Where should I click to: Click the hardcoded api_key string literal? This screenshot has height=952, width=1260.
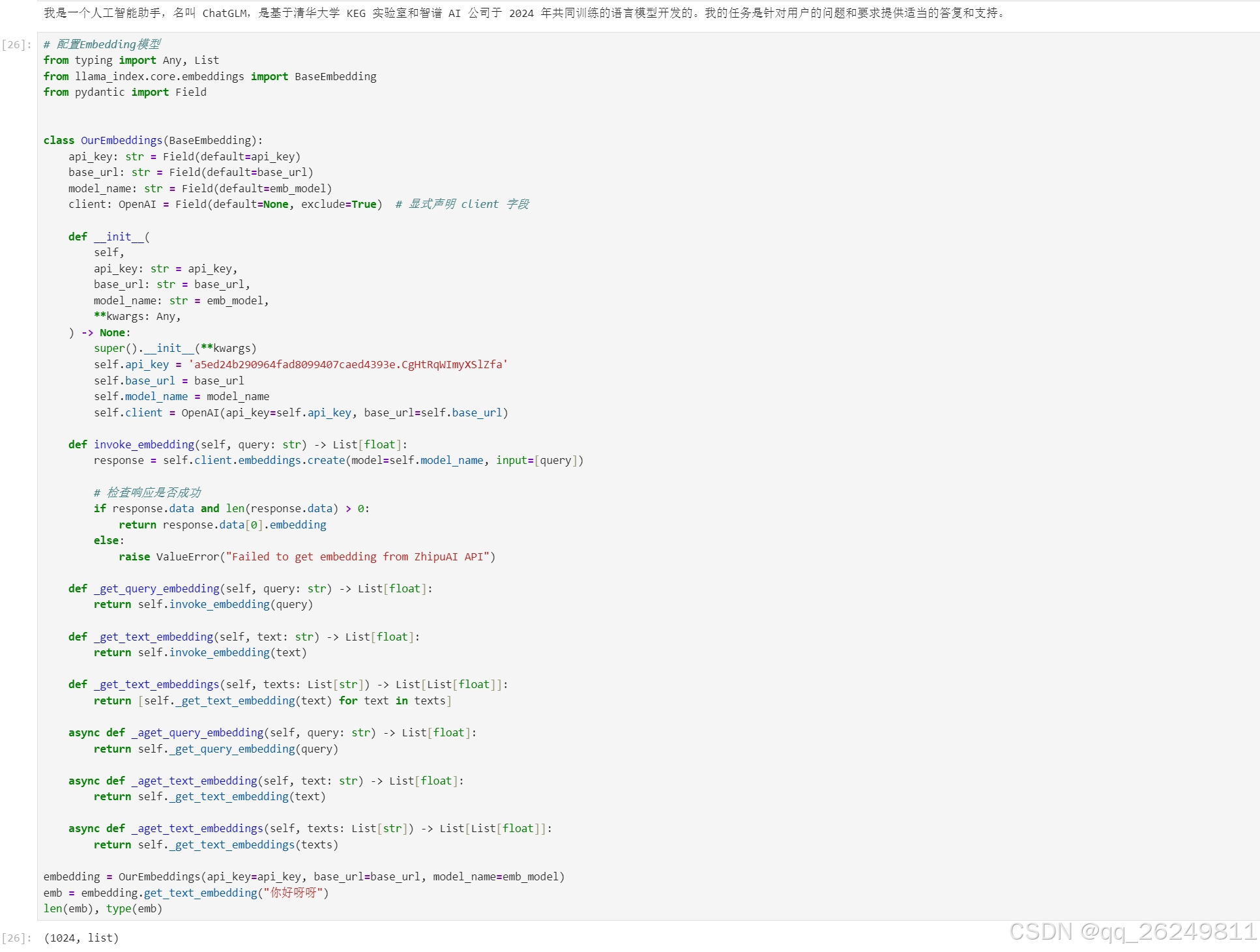(348, 365)
